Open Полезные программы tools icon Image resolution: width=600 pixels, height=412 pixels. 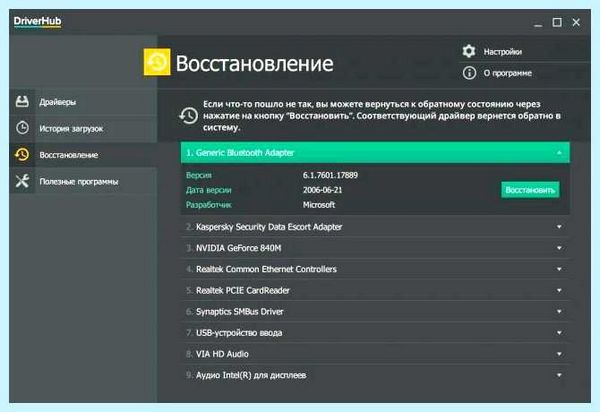coord(22,181)
